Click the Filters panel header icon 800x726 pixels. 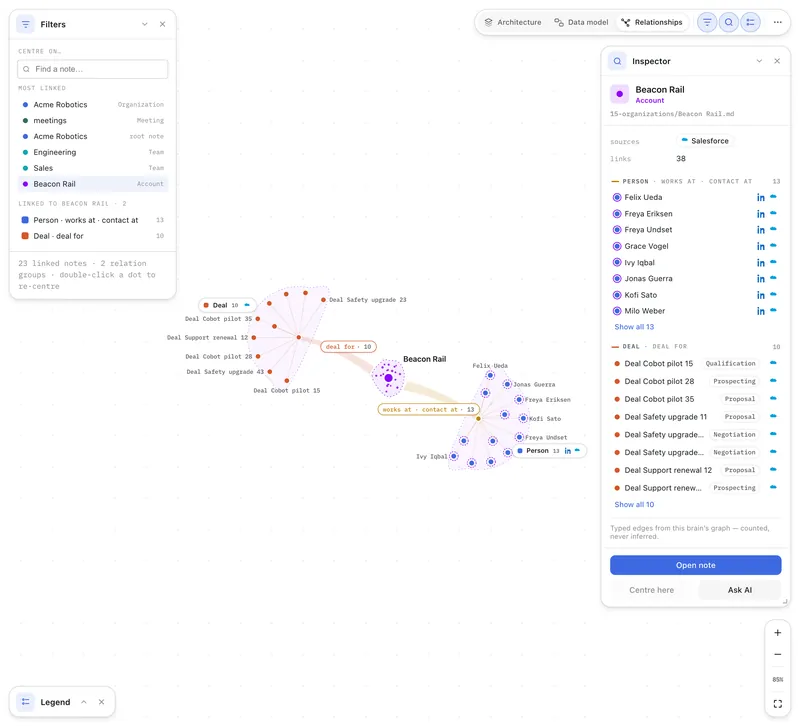coord(26,24)
